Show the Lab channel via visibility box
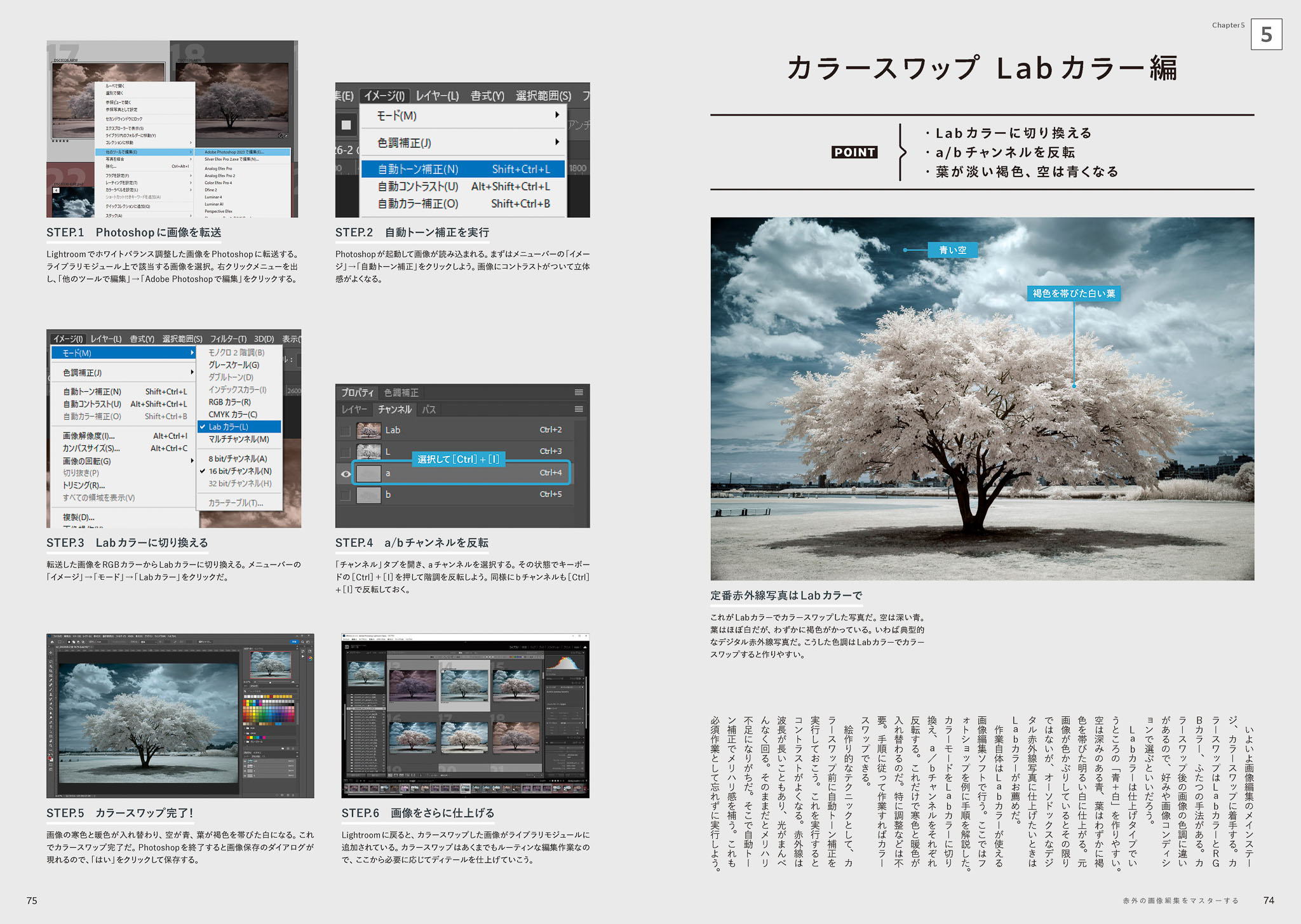 (346, 431)
